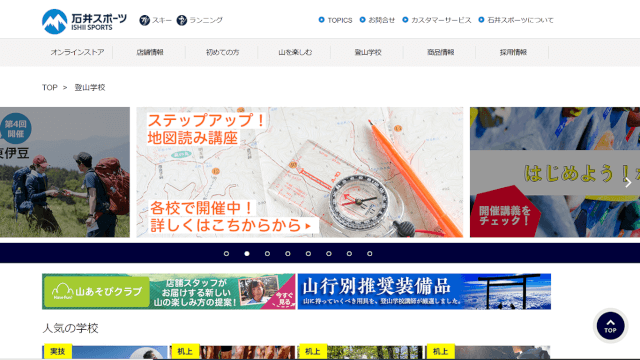
Task: Go to TOPICS link
Action: pyautogui.click(x=336, y=20)
